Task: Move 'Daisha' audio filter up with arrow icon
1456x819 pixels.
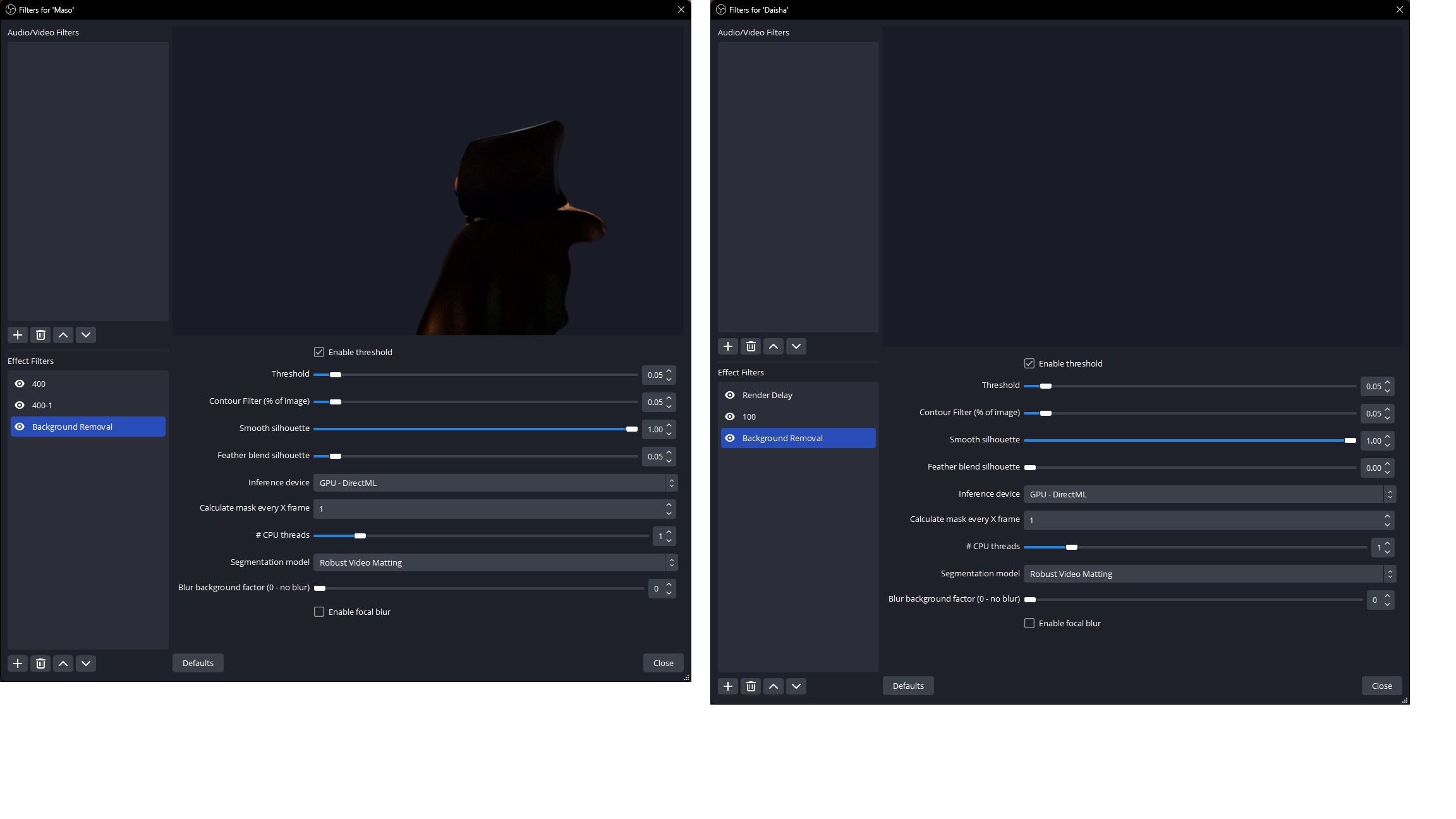Action: (773, 346)
